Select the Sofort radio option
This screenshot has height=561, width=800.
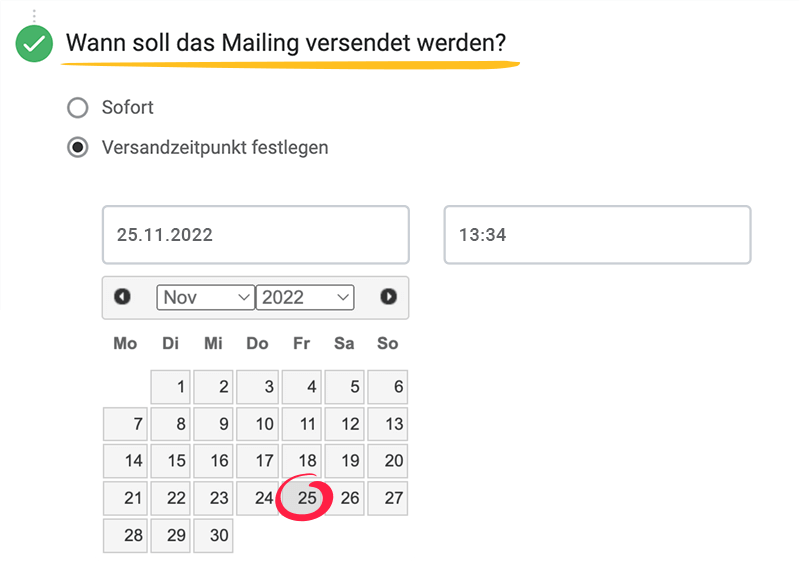(77, 107)
